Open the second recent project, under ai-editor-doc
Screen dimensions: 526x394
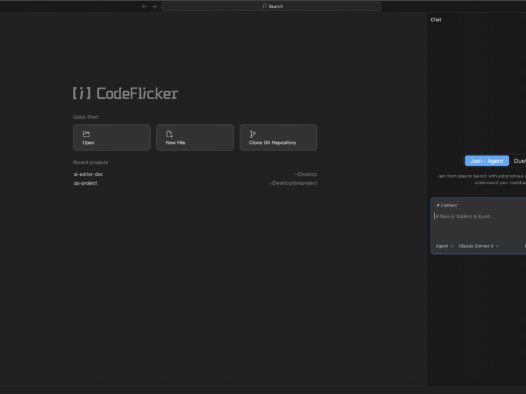[x=86, y=183]
